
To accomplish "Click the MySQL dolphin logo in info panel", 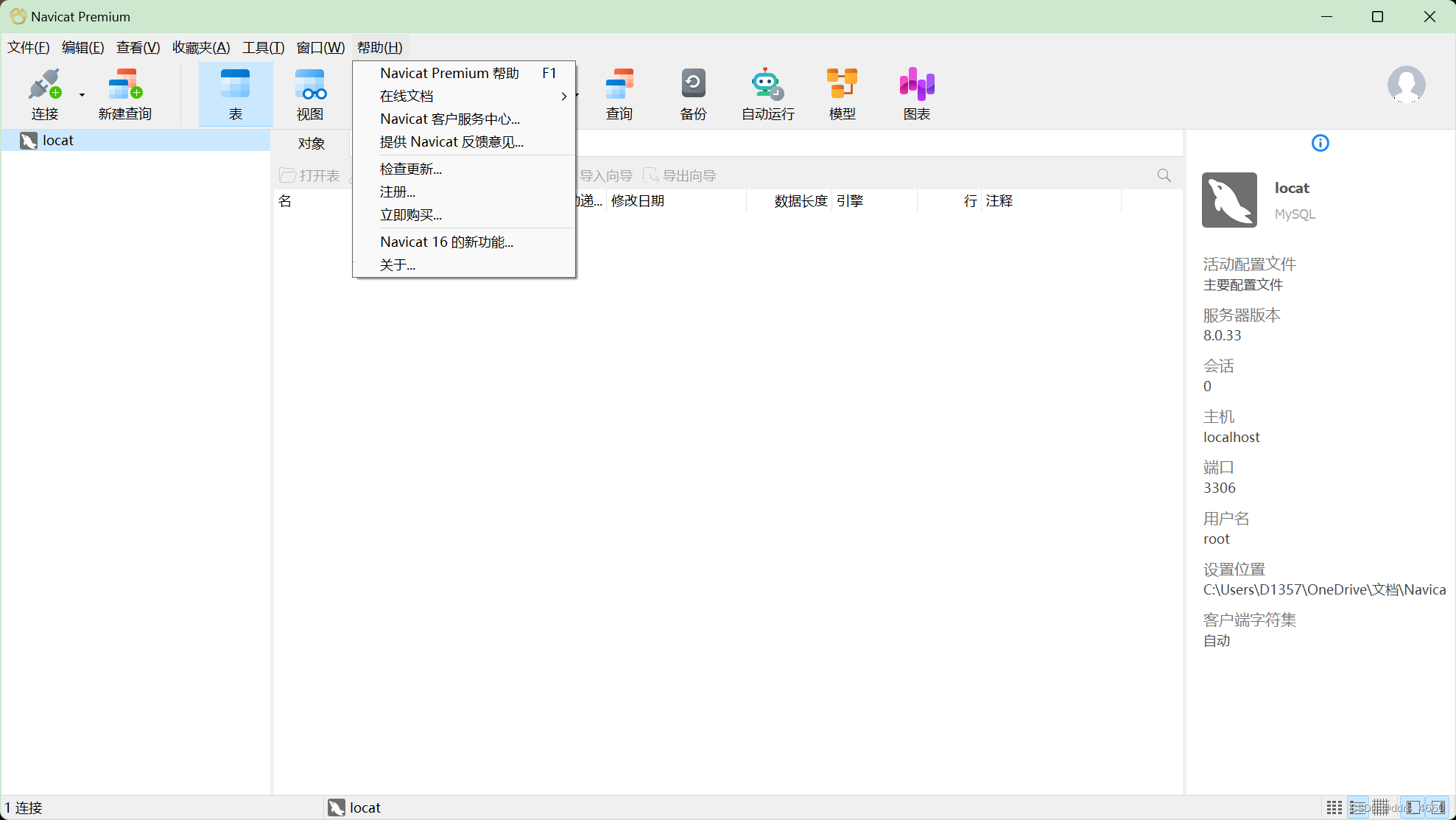I will [x=1229, y=200].
